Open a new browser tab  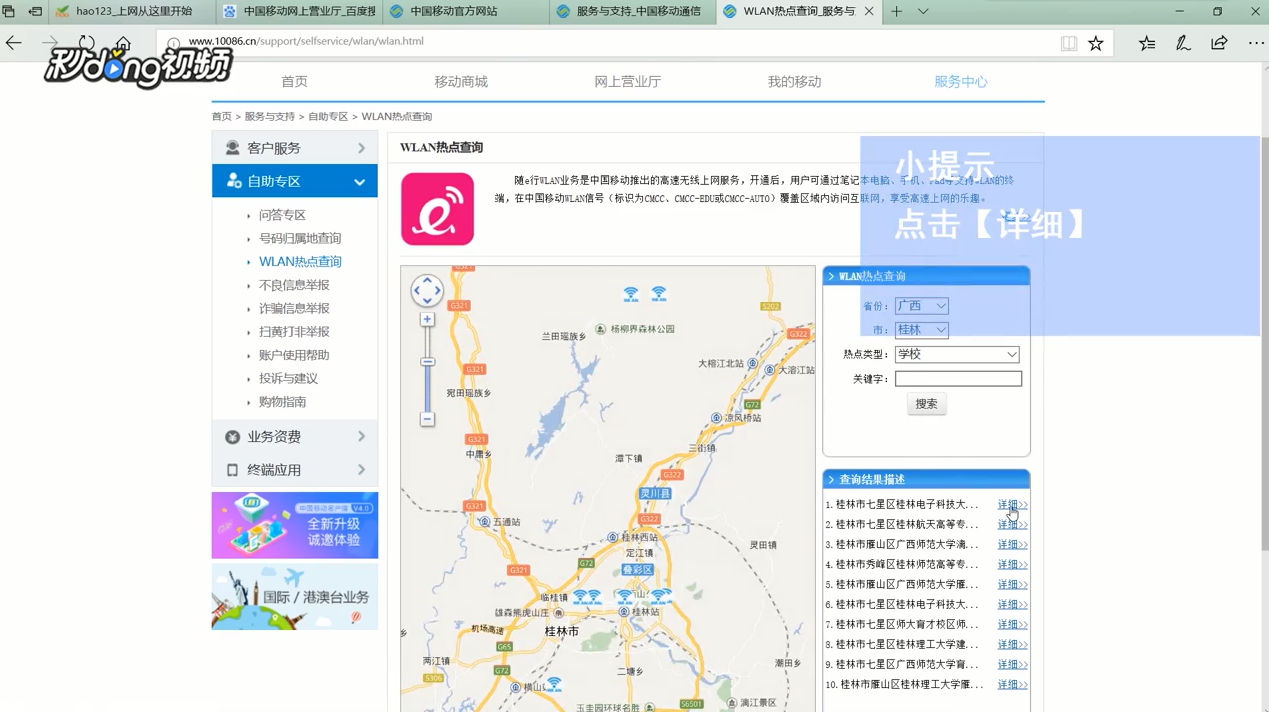tap(896, 11)
